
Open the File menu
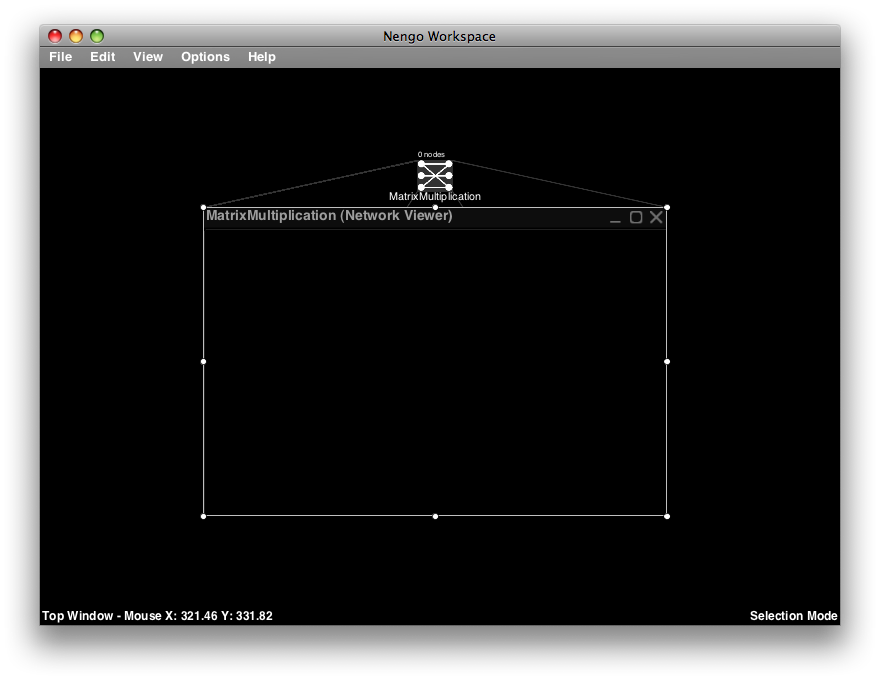pos(61,57)
